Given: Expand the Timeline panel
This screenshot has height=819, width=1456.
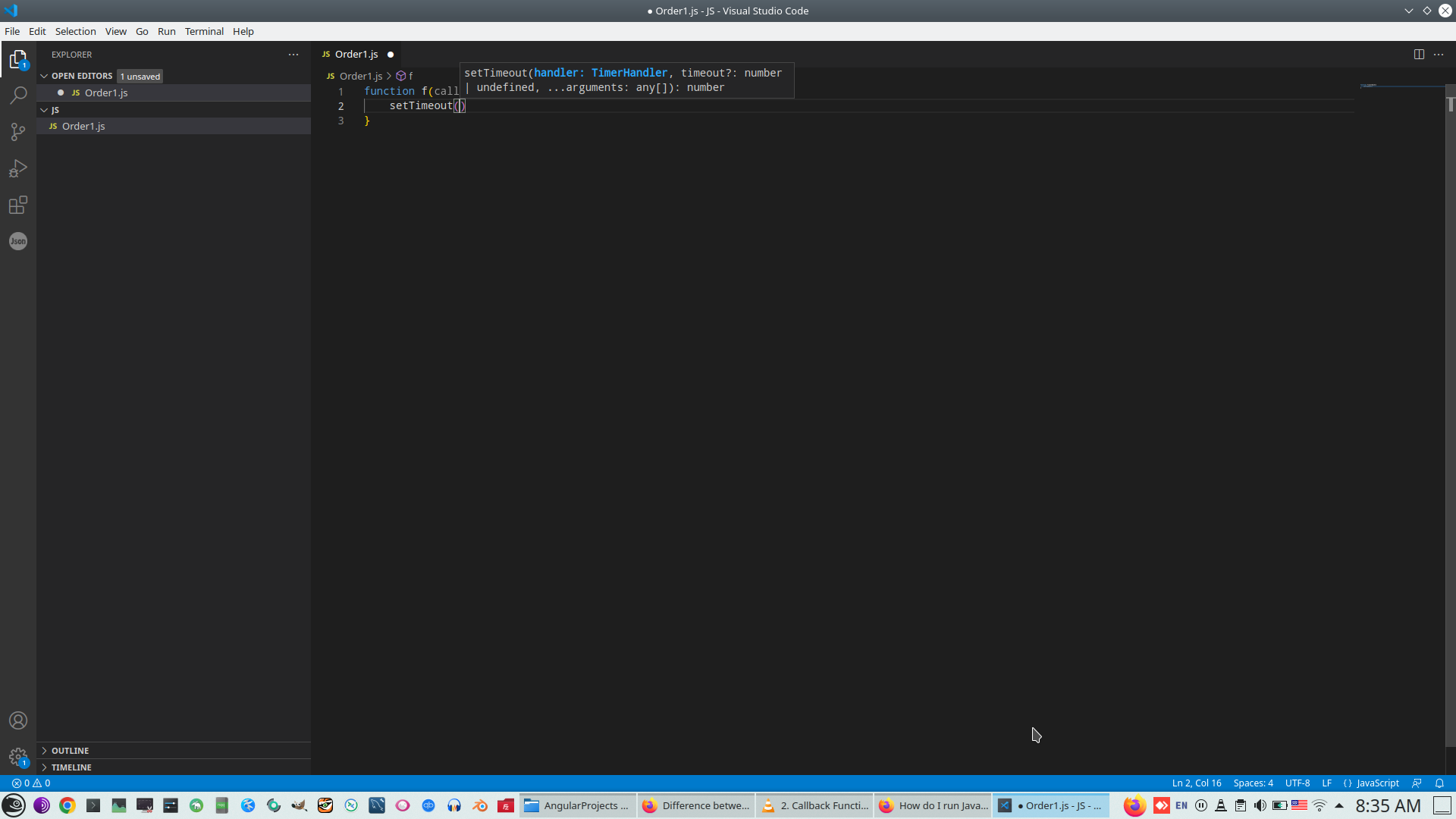Looking at the screenshot, I should pos(71,767).
